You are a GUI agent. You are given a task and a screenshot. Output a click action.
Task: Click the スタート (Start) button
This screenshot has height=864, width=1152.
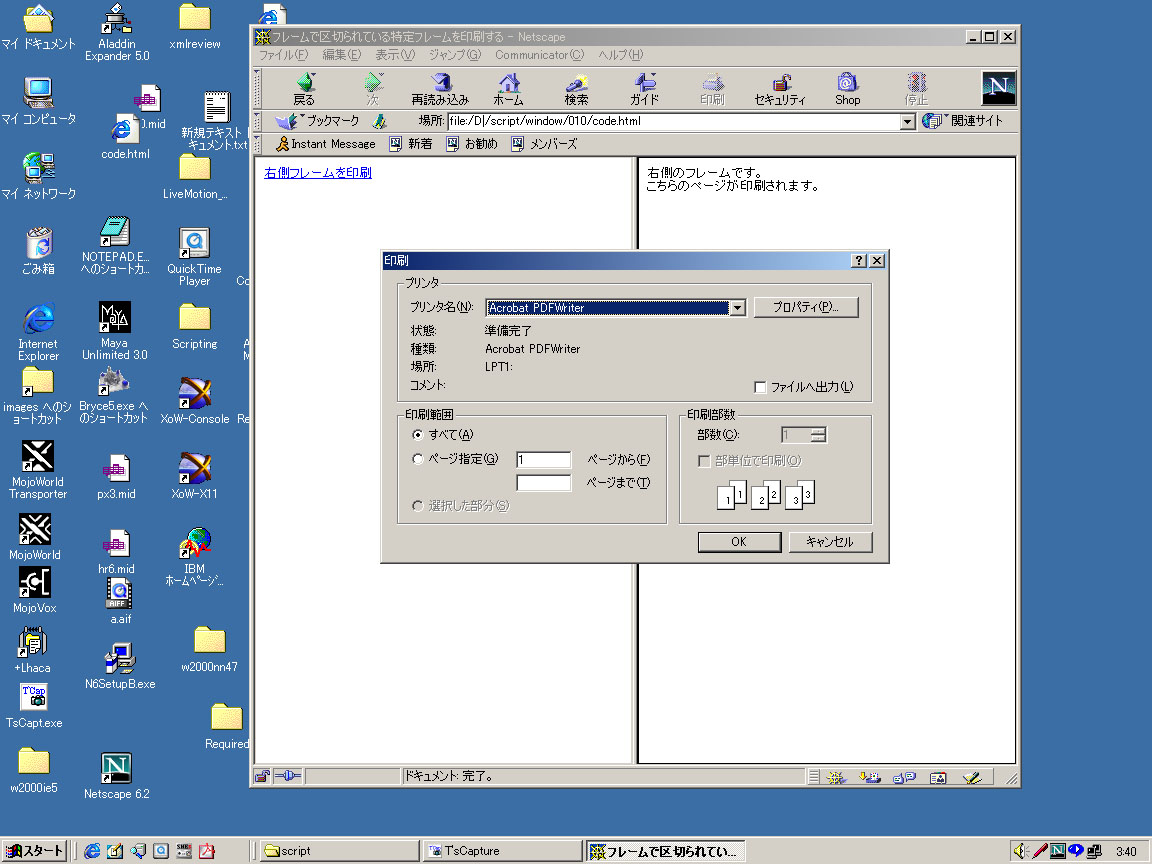point(35,851)
